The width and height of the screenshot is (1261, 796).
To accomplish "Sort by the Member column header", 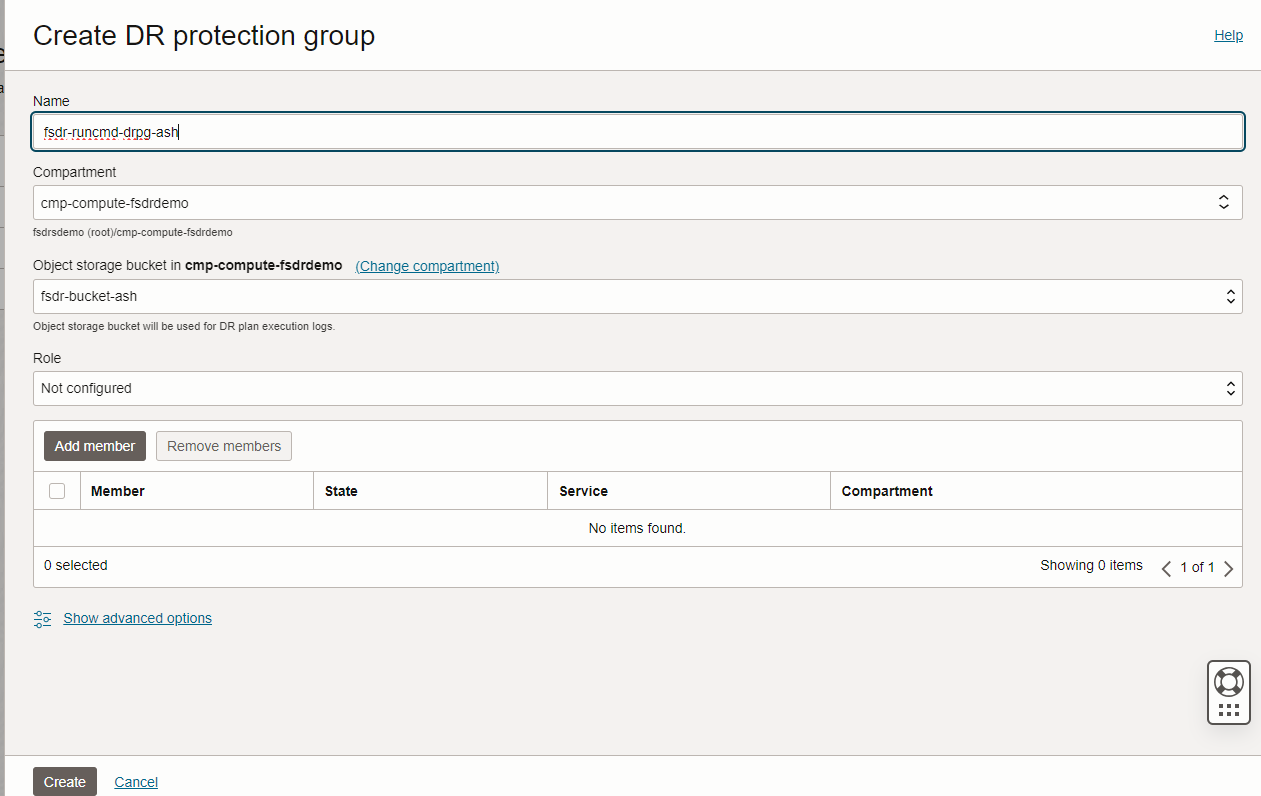I will (118, 491).
